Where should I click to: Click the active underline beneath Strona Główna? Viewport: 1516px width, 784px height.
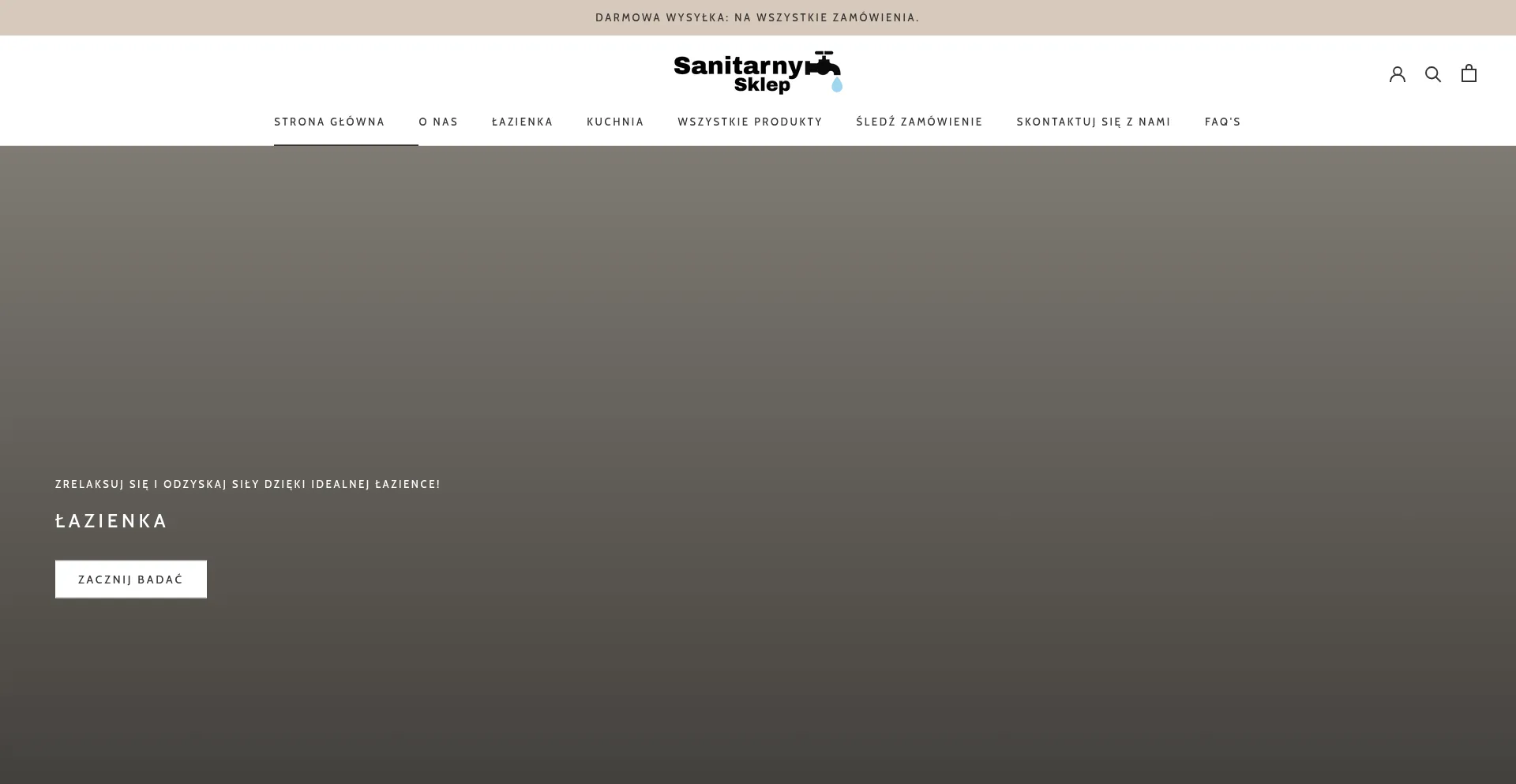[x=346, y=144]
